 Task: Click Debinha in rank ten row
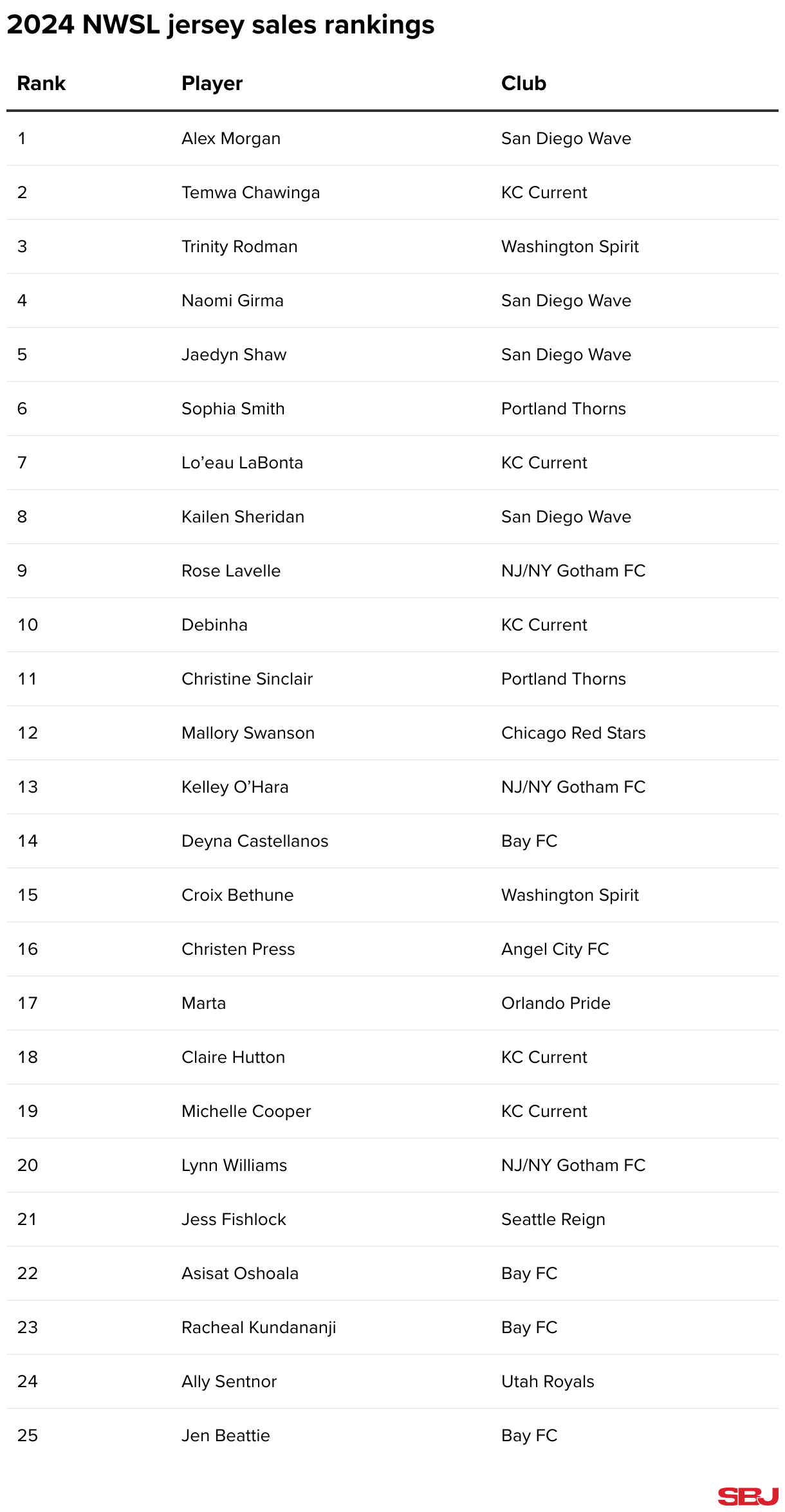pyautogui.click(x=214, y=625)
